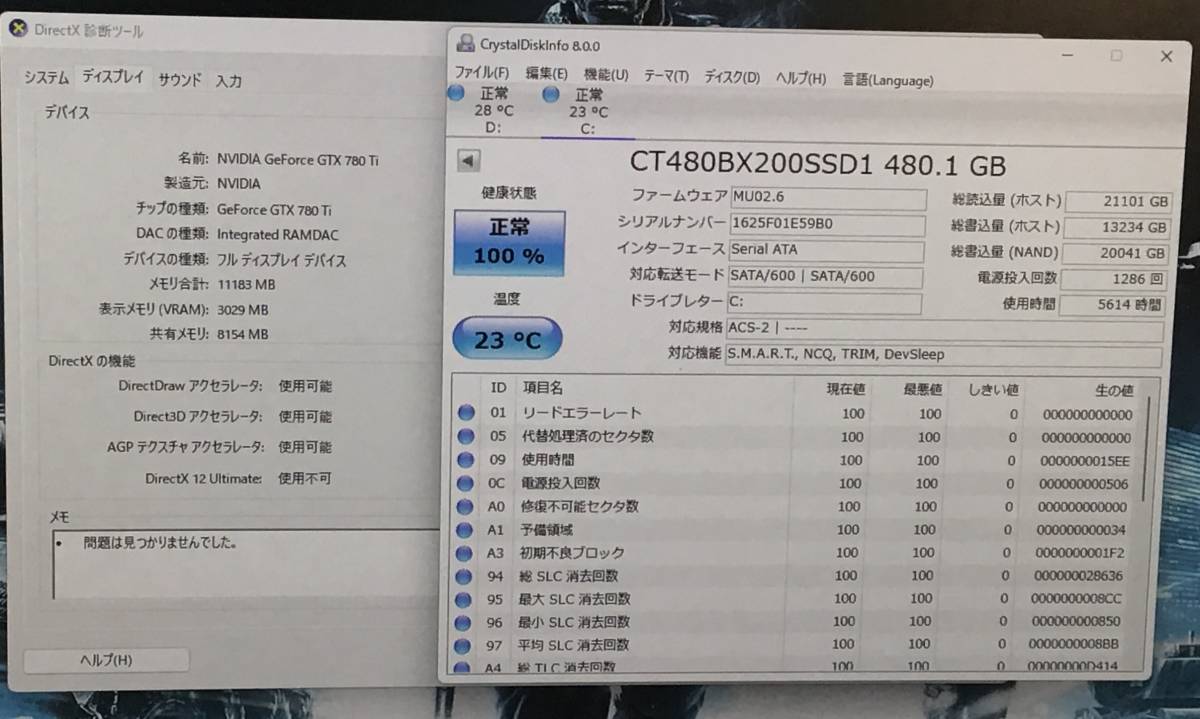Click the status dot for 電源投入回数 row
This screenshot has width=1200, height=719.
pos(466,483)
